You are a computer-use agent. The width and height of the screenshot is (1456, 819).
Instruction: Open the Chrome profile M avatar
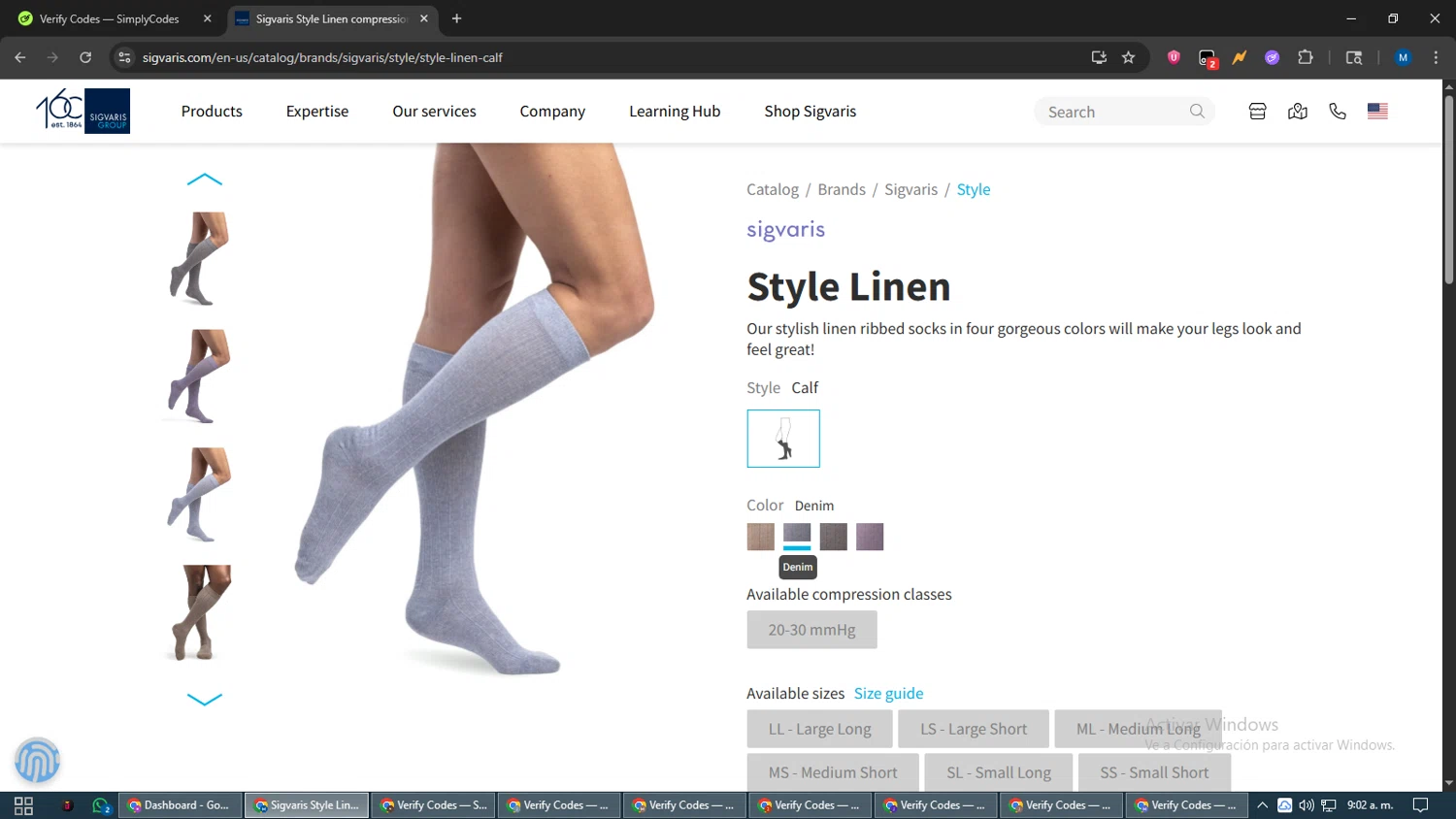(x=1403, y=57)
